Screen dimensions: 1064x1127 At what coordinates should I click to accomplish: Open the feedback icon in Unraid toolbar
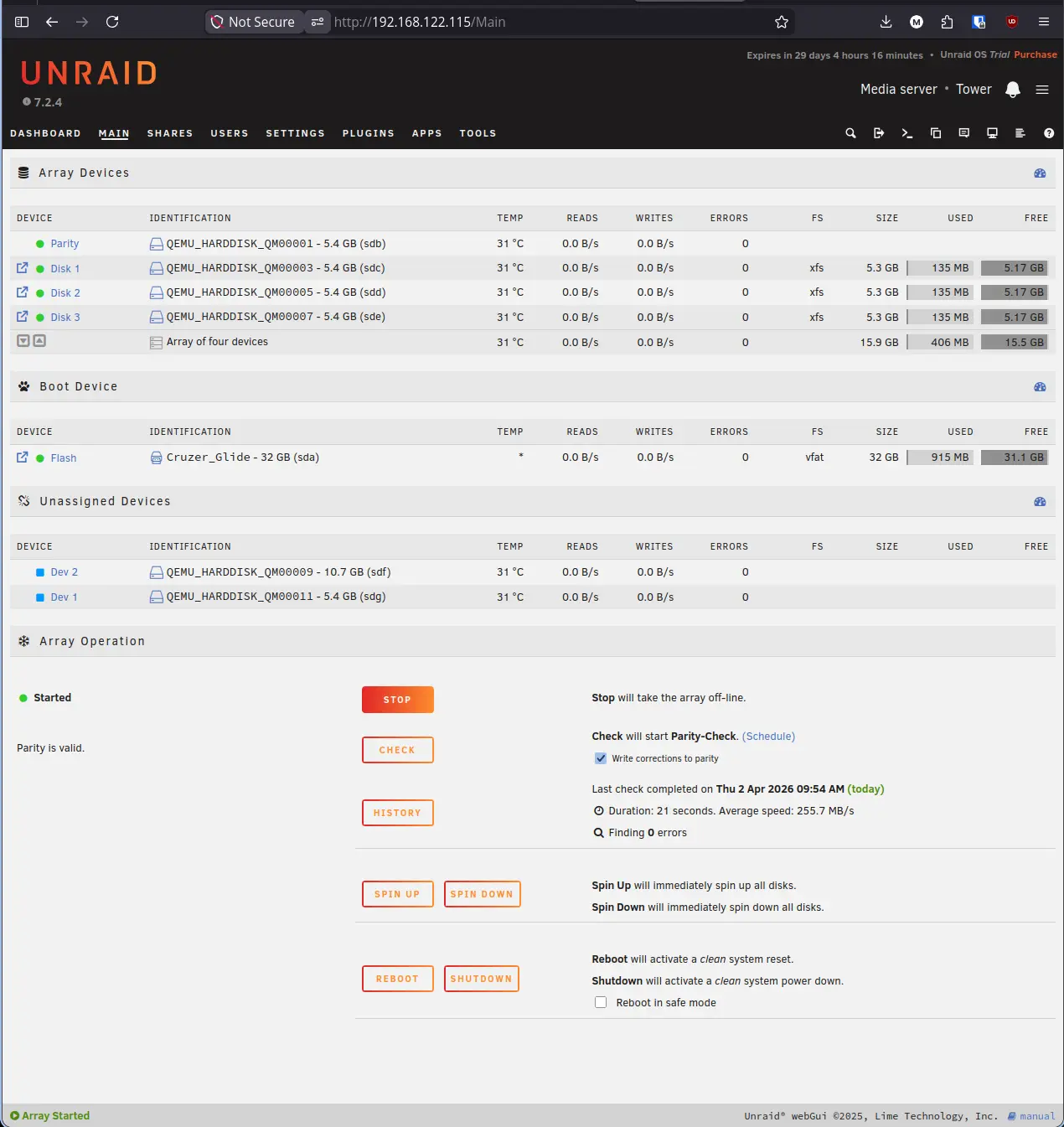964,133
